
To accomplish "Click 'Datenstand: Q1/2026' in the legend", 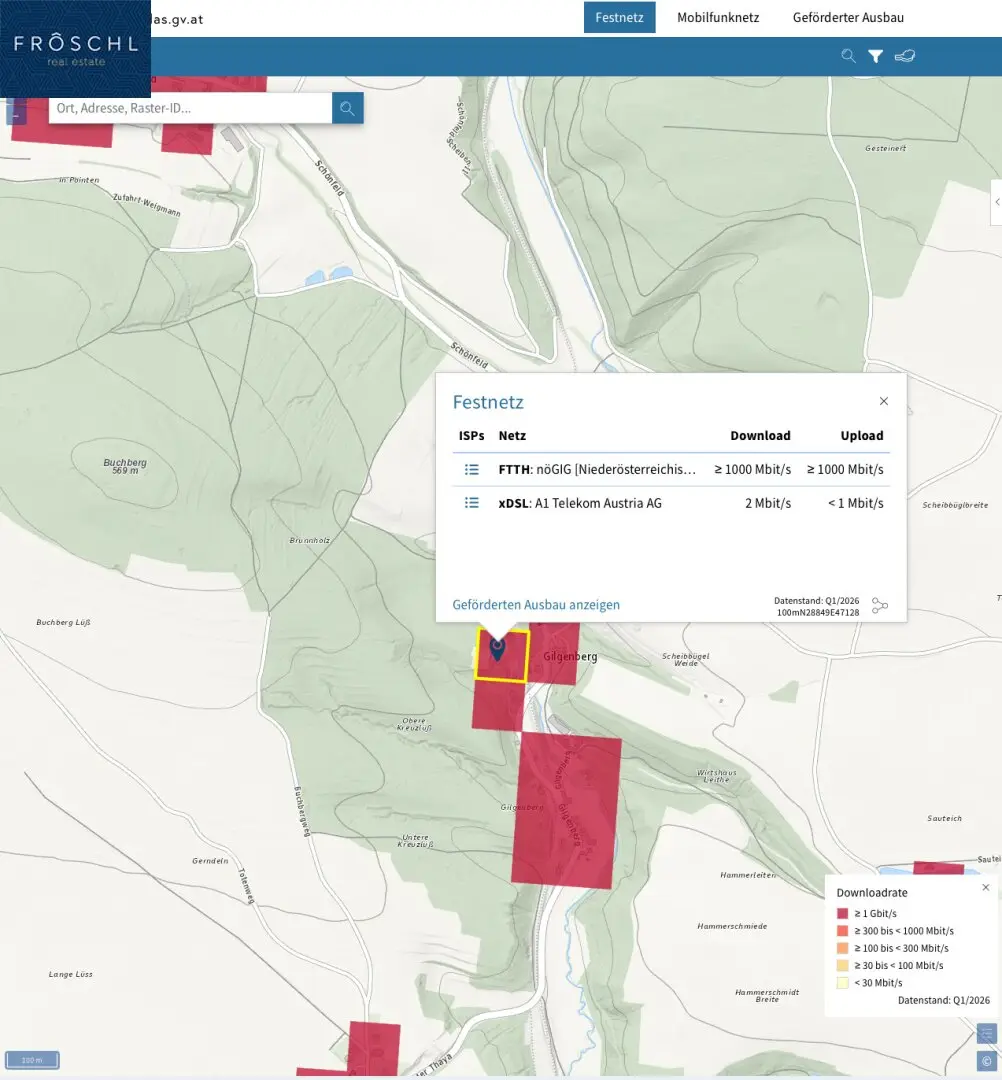I will (943, 1000).
